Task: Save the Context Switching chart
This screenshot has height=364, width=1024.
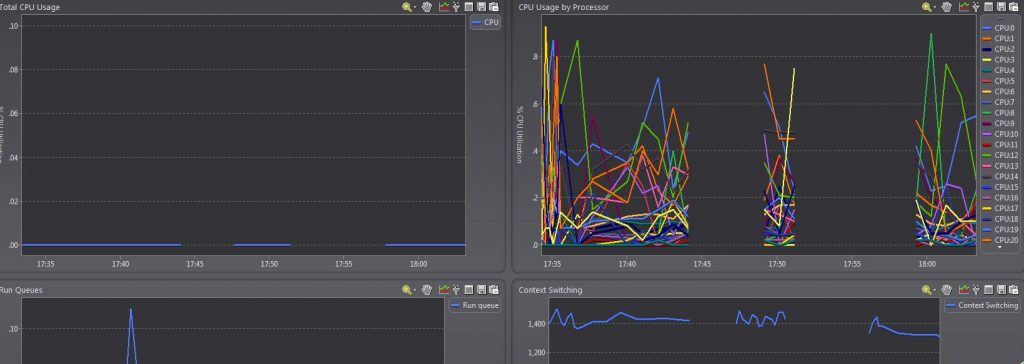Action: point(1002,290)
